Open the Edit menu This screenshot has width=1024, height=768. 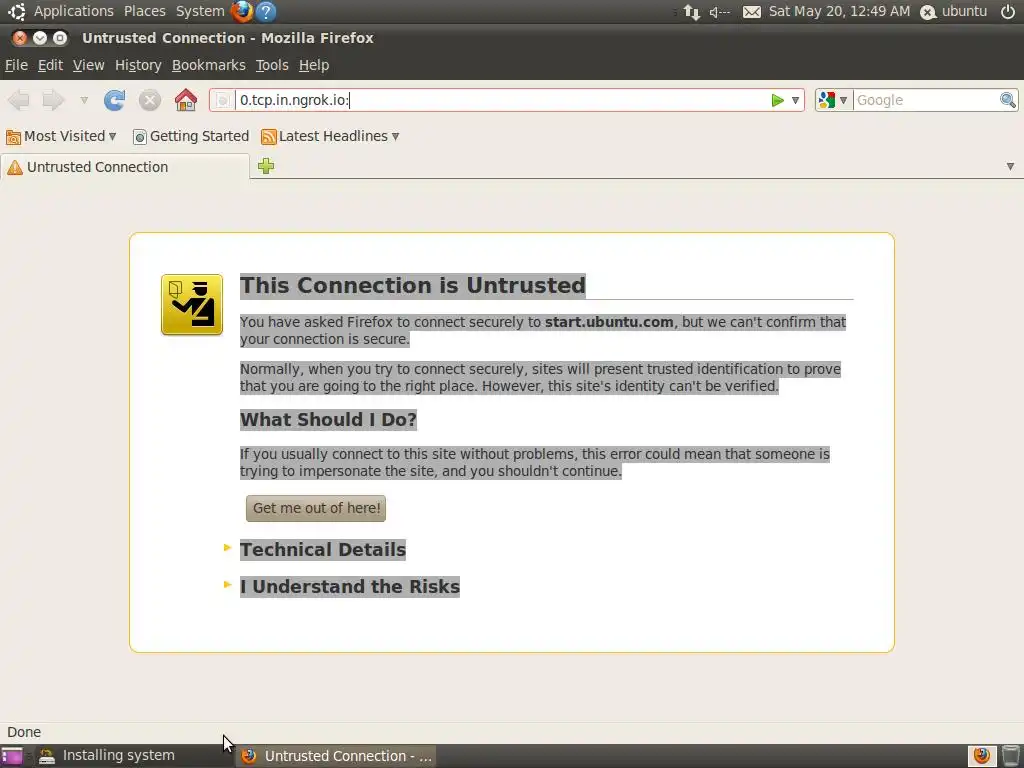(50, 65)
